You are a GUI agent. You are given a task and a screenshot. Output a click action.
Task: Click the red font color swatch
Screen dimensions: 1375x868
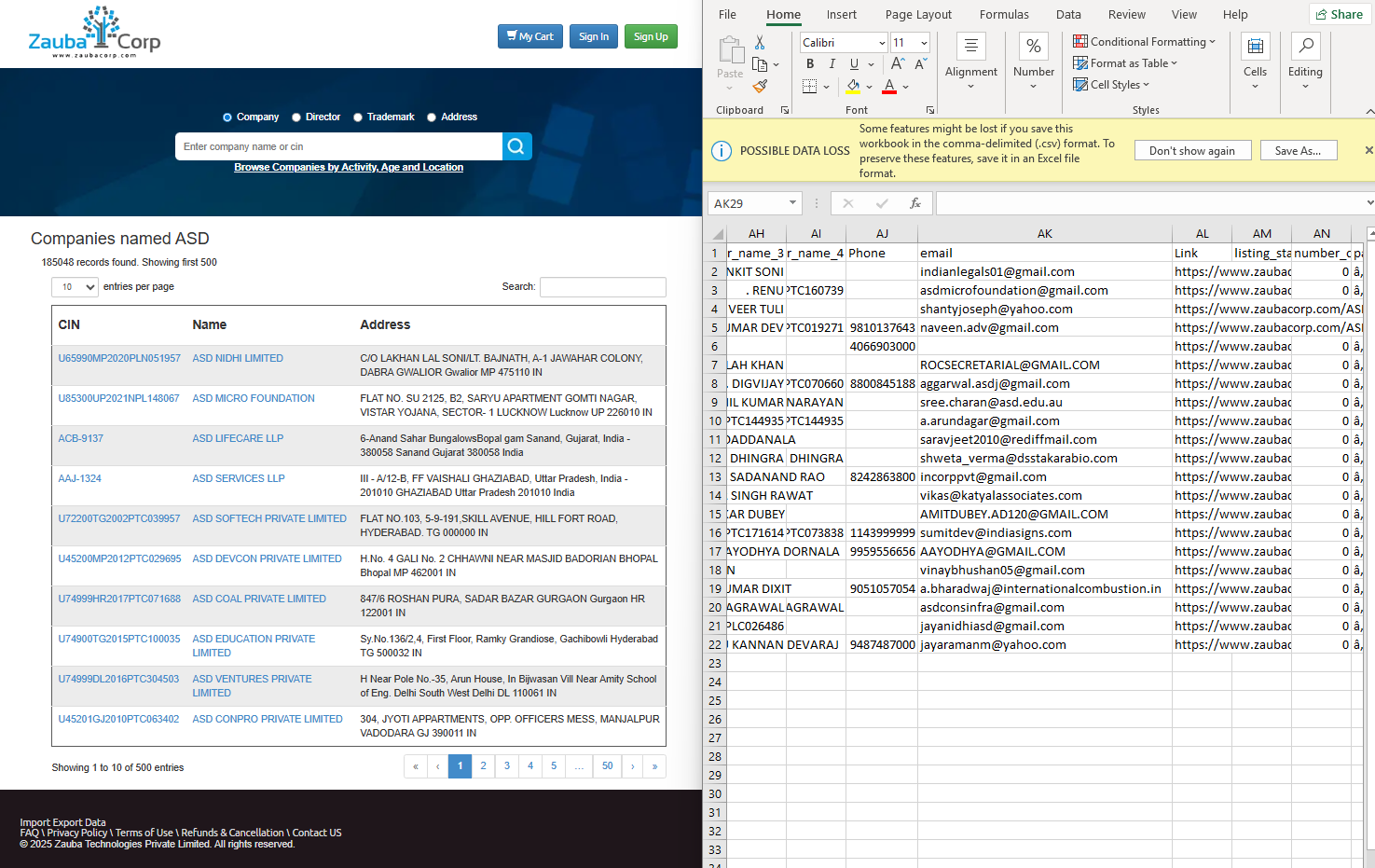[889, 87]
